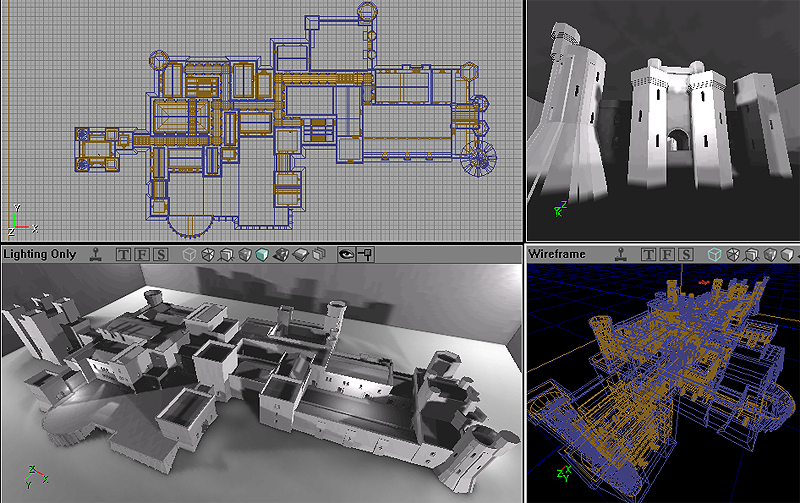This screenshot has width=800, height=503.
Task: Select cube-on-tripod icon in Lighting Only toolbar
Action: [227, 254]
